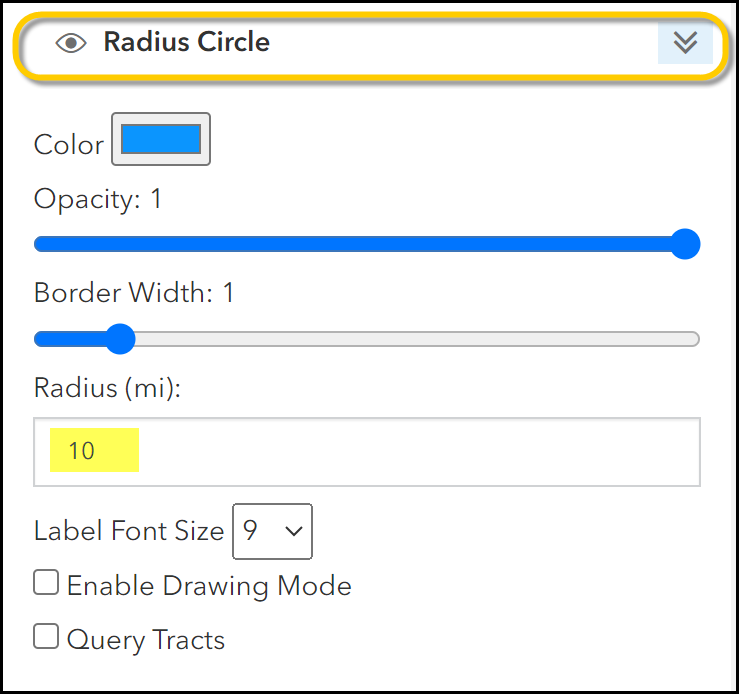Image resolution: width=739 pixels, height=694 pixels.
Task: Check the Query Tracts checkbox
Action: coord(46,637)
